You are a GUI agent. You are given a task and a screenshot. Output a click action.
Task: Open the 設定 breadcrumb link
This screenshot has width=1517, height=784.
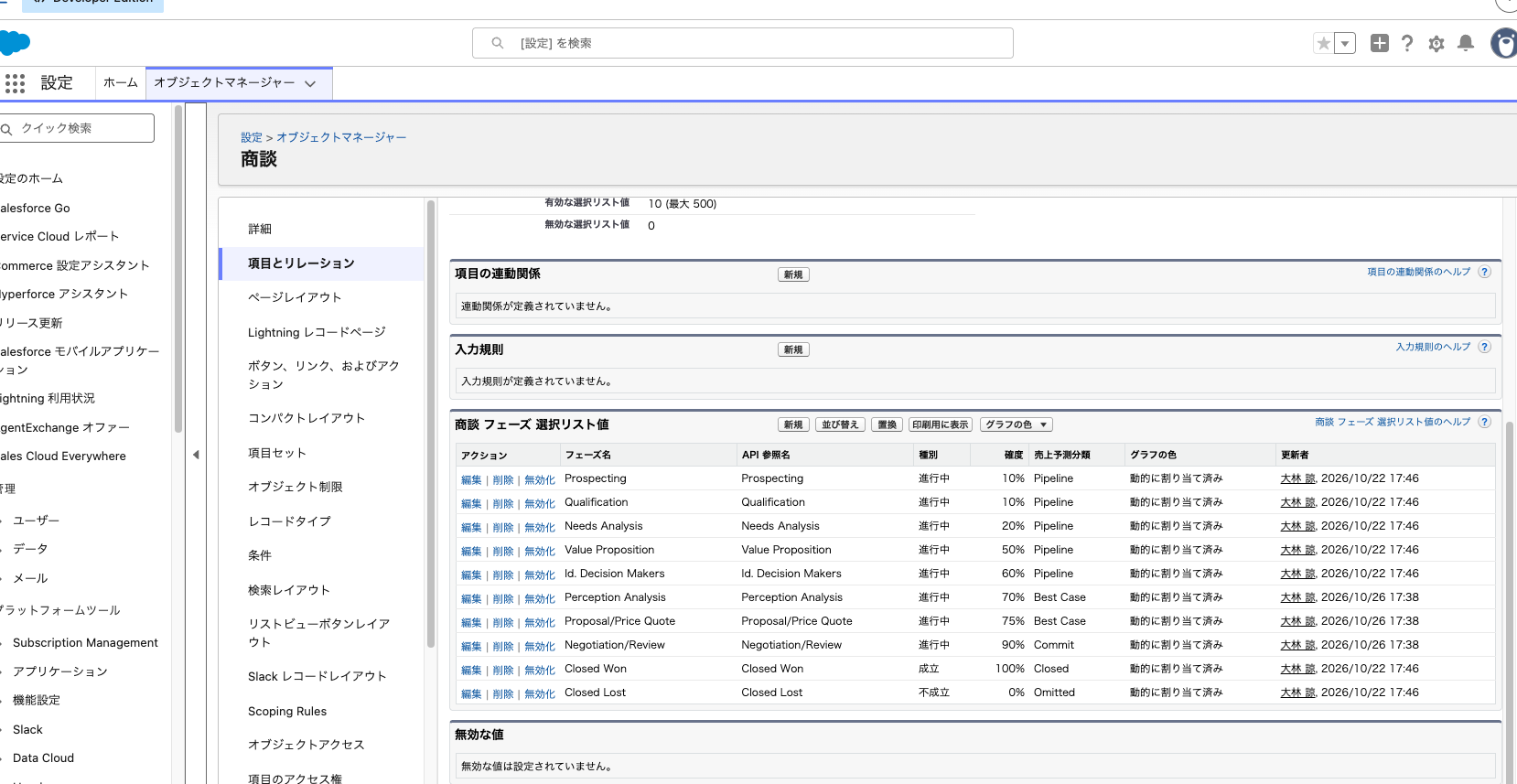coord(252,137)
